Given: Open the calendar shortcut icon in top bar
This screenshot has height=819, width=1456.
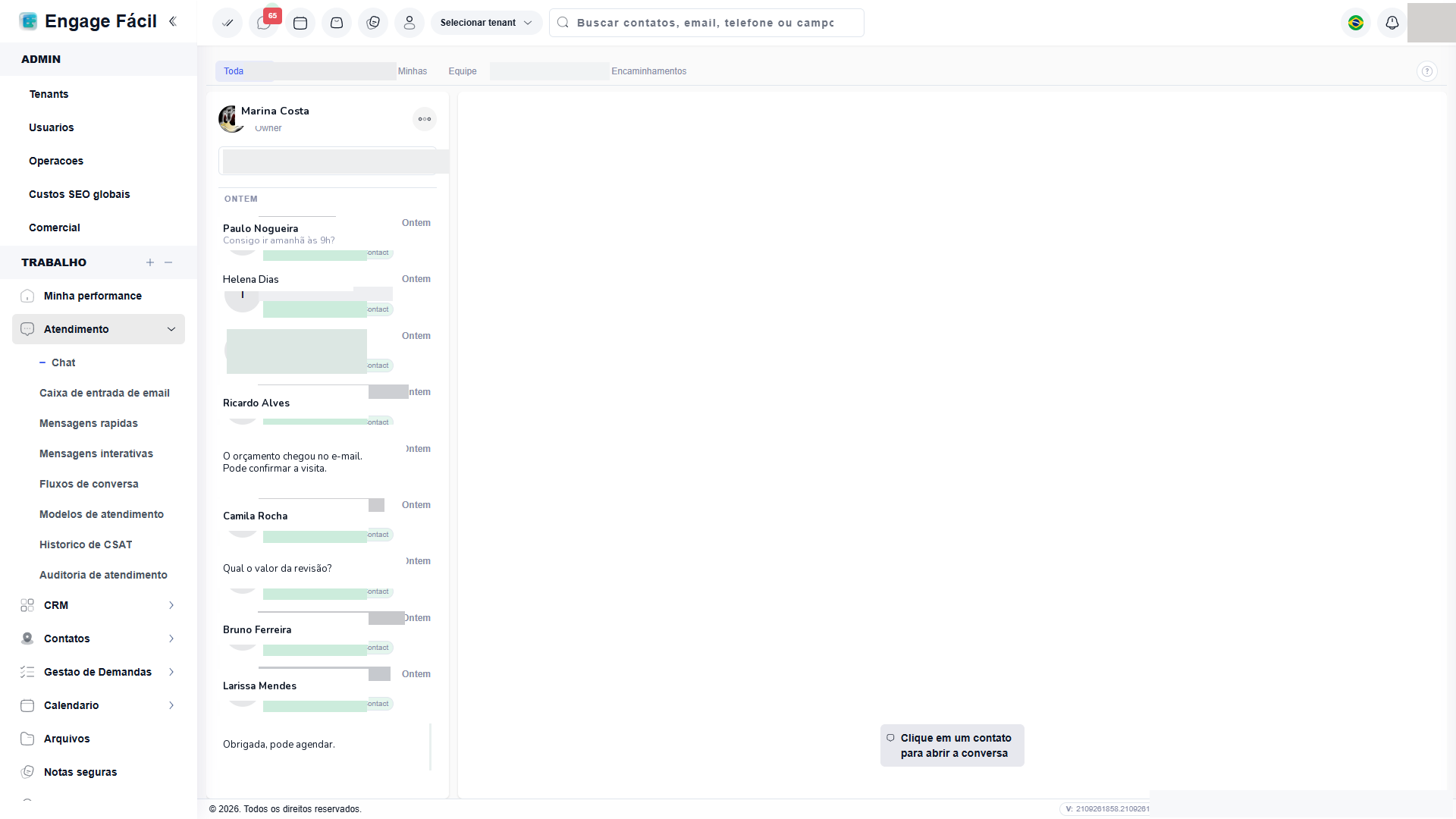Looking at the screenshot, I should [300, 23].
